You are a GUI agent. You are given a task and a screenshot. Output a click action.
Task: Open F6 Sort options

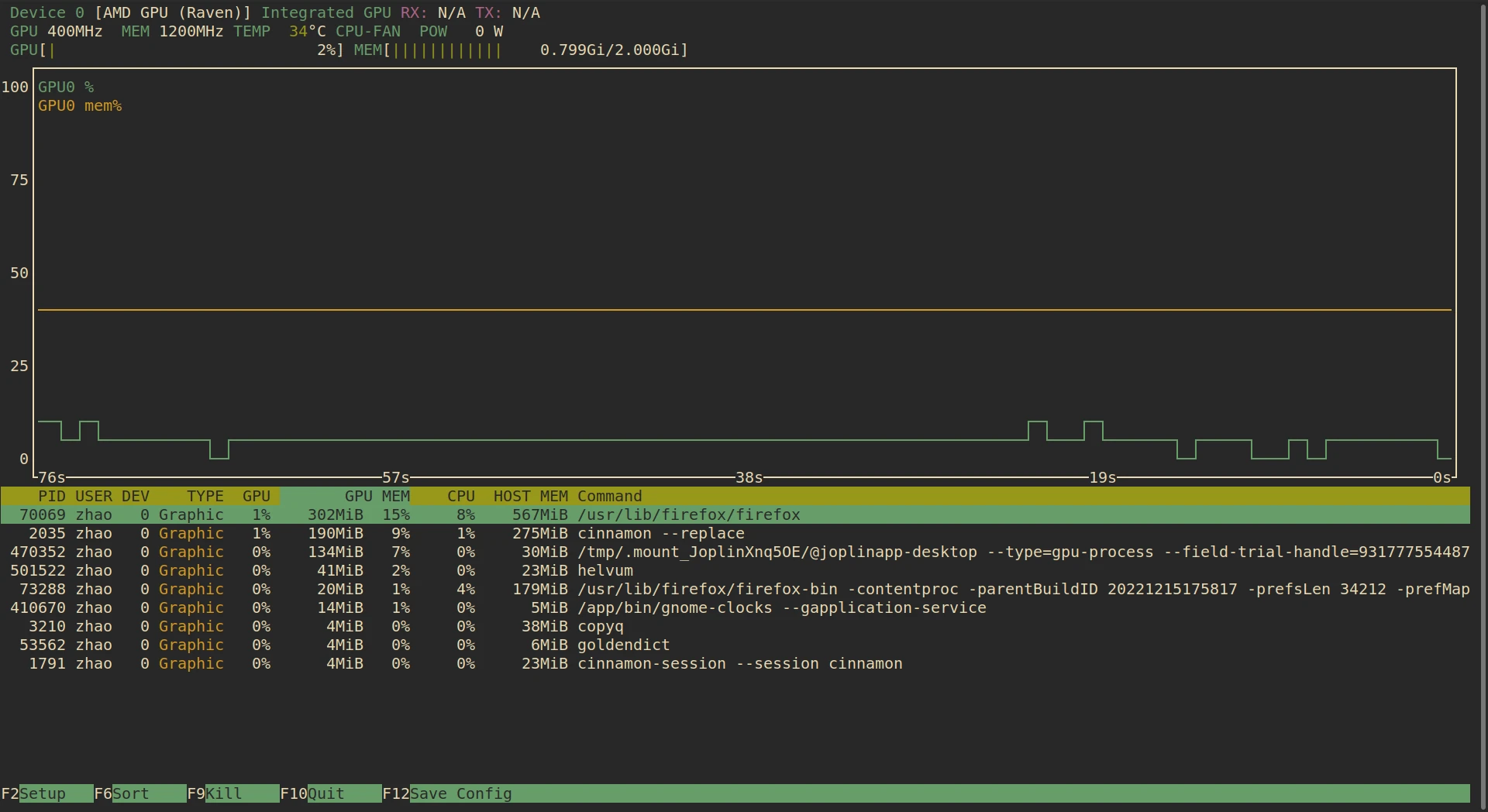(x=139, y=793)
